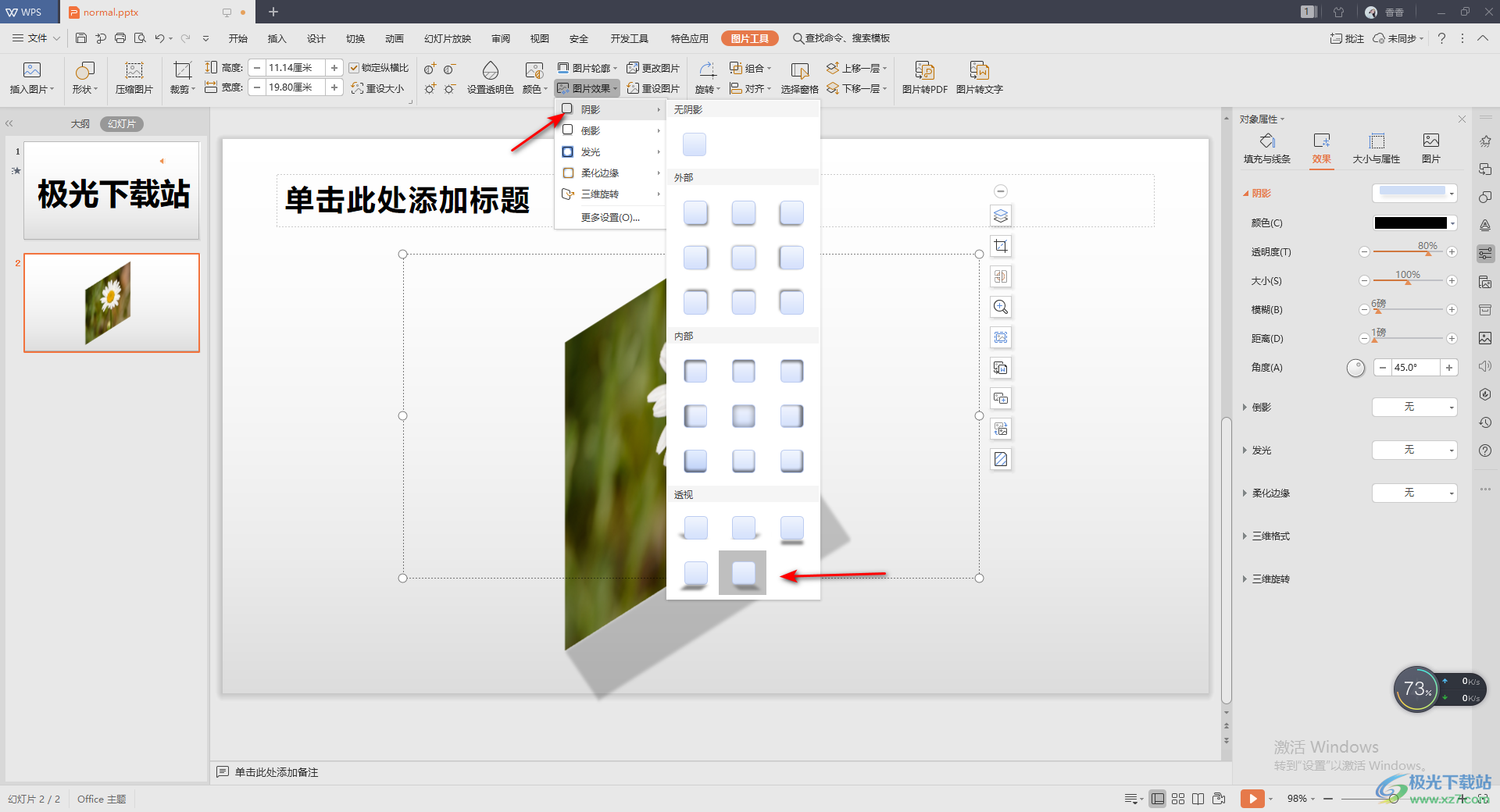Viewport: 1500px width, 812px height.
Task: Open Picture Outline (图片轮廓) dropdown
Action: click(x=587, y=68)
